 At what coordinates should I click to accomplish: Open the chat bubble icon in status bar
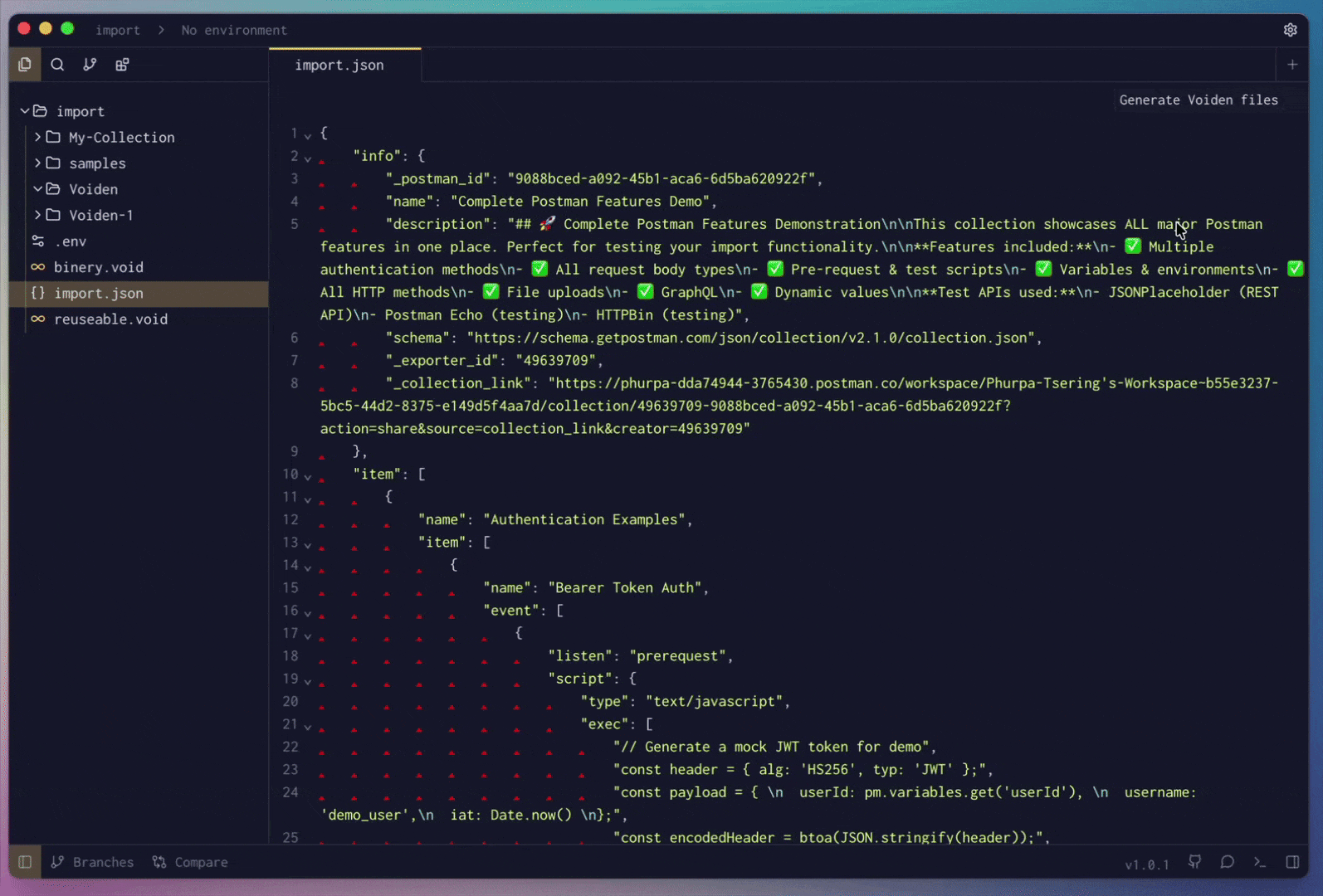coord(1227,862)
